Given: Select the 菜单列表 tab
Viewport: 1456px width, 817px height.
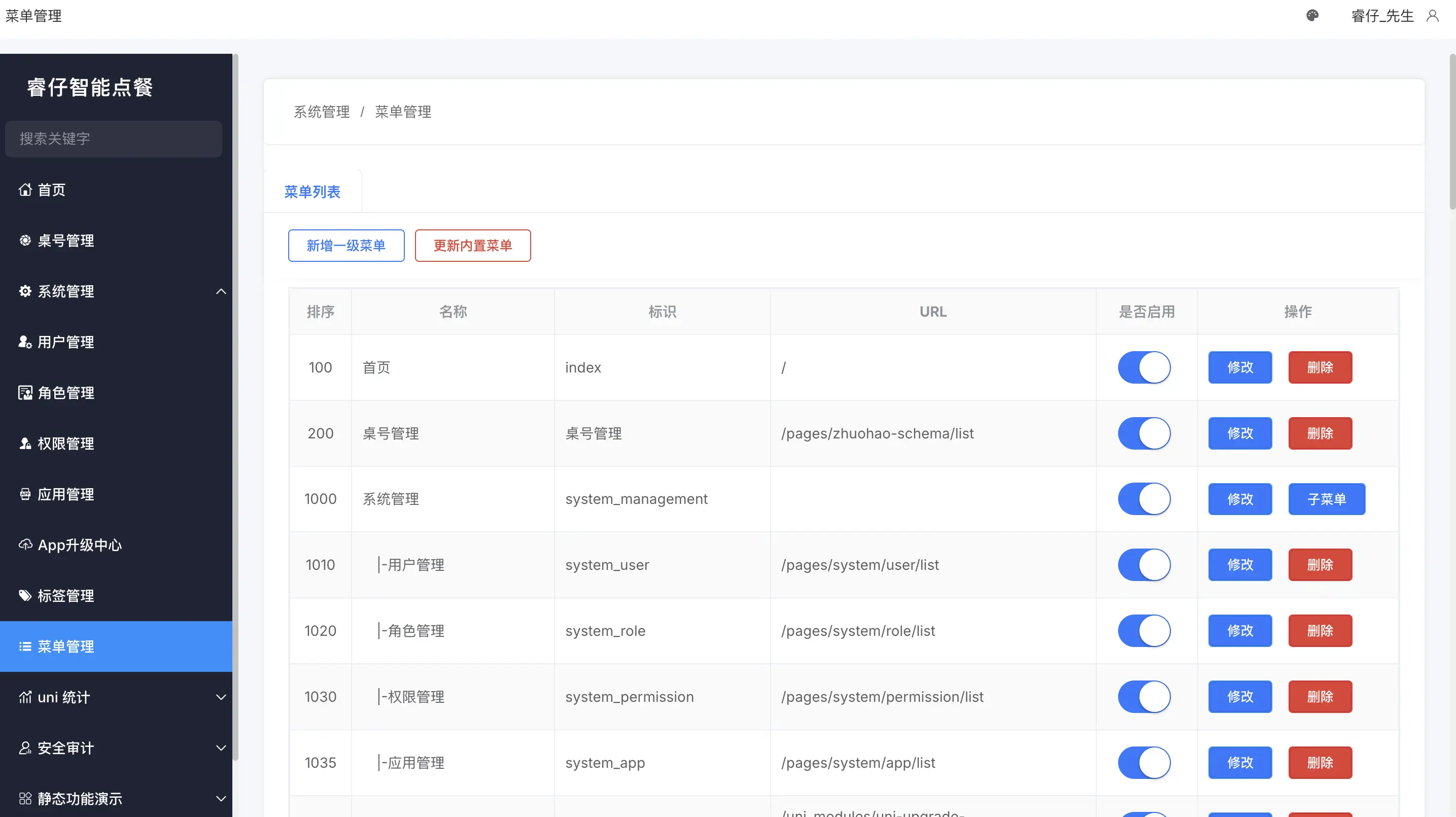Looking at the screenshot, I should (312, 192).
